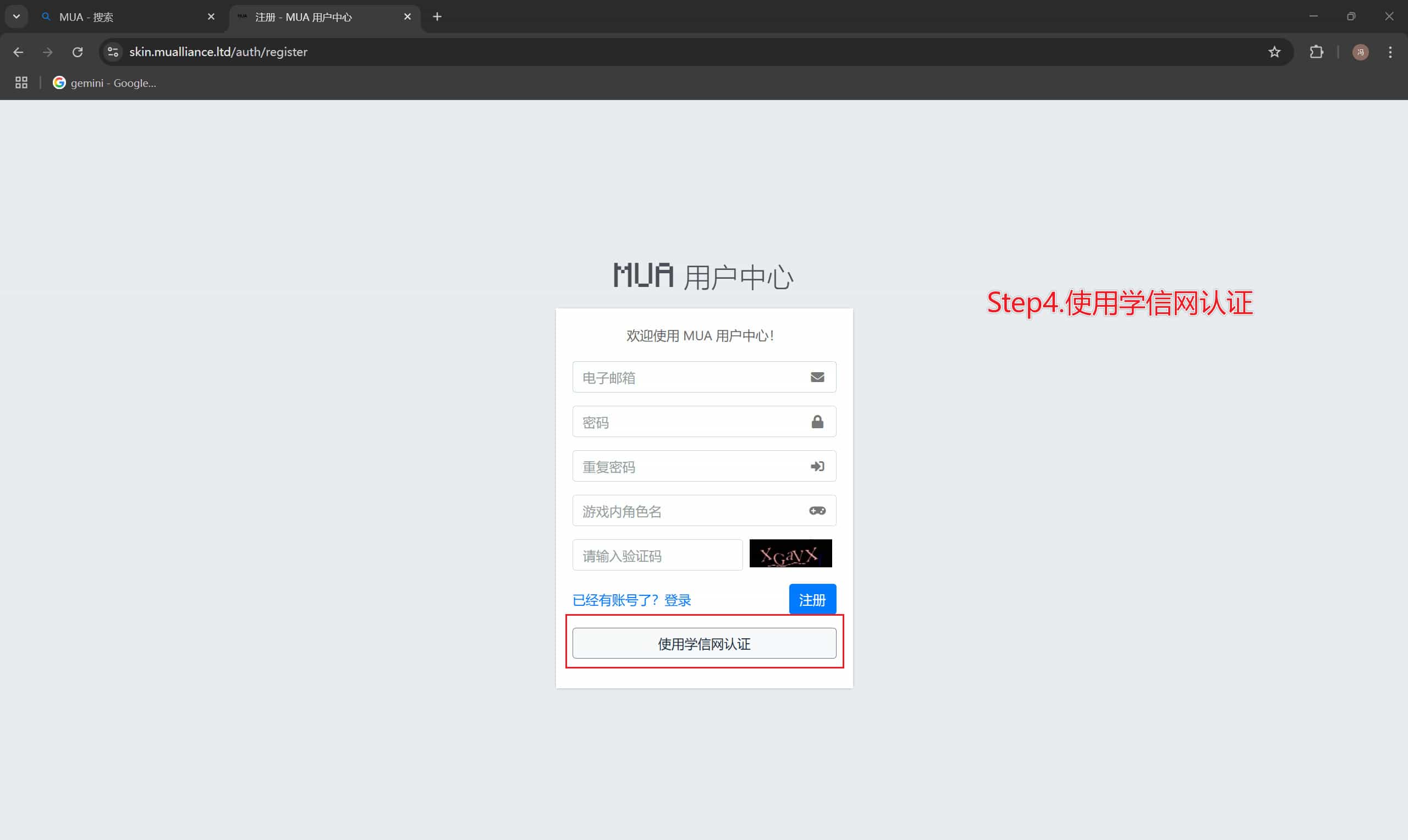The image size is (1408, 840).
Task: Click the 使用学信网认证 button
Action: tap(703, 644)
